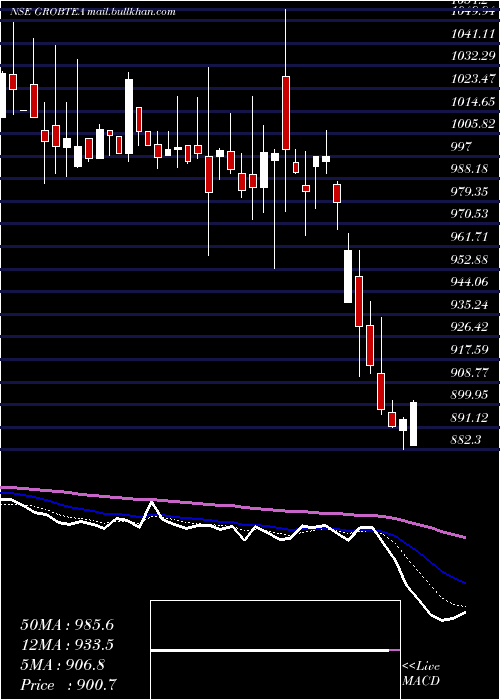Click the 1023.47 price level label
Screen dimensions: 500x700
coord(473,79)
